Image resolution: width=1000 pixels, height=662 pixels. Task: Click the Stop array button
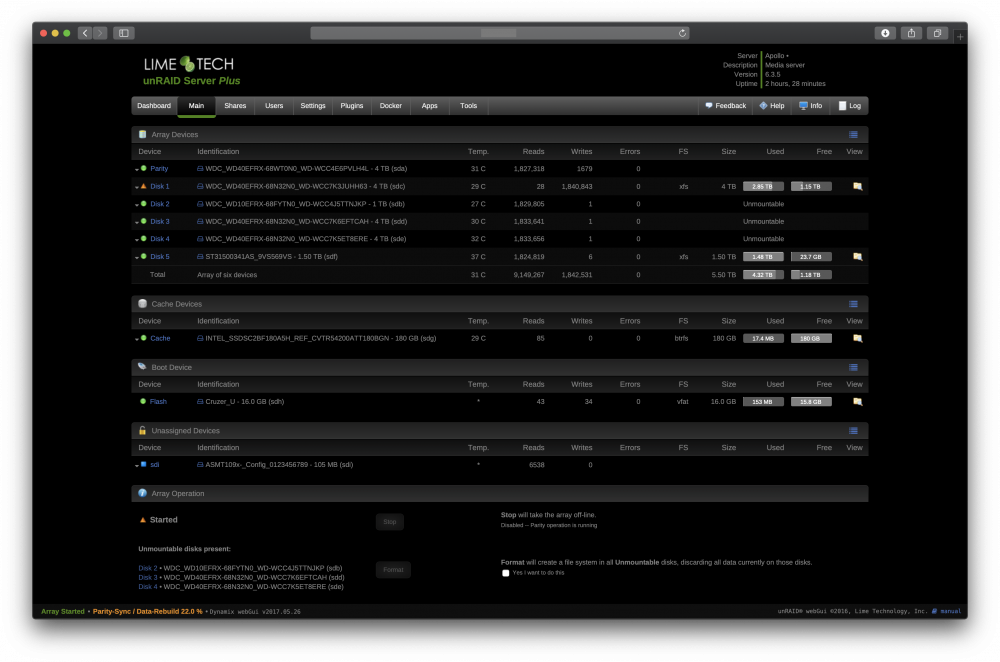(x=390, y=522)
